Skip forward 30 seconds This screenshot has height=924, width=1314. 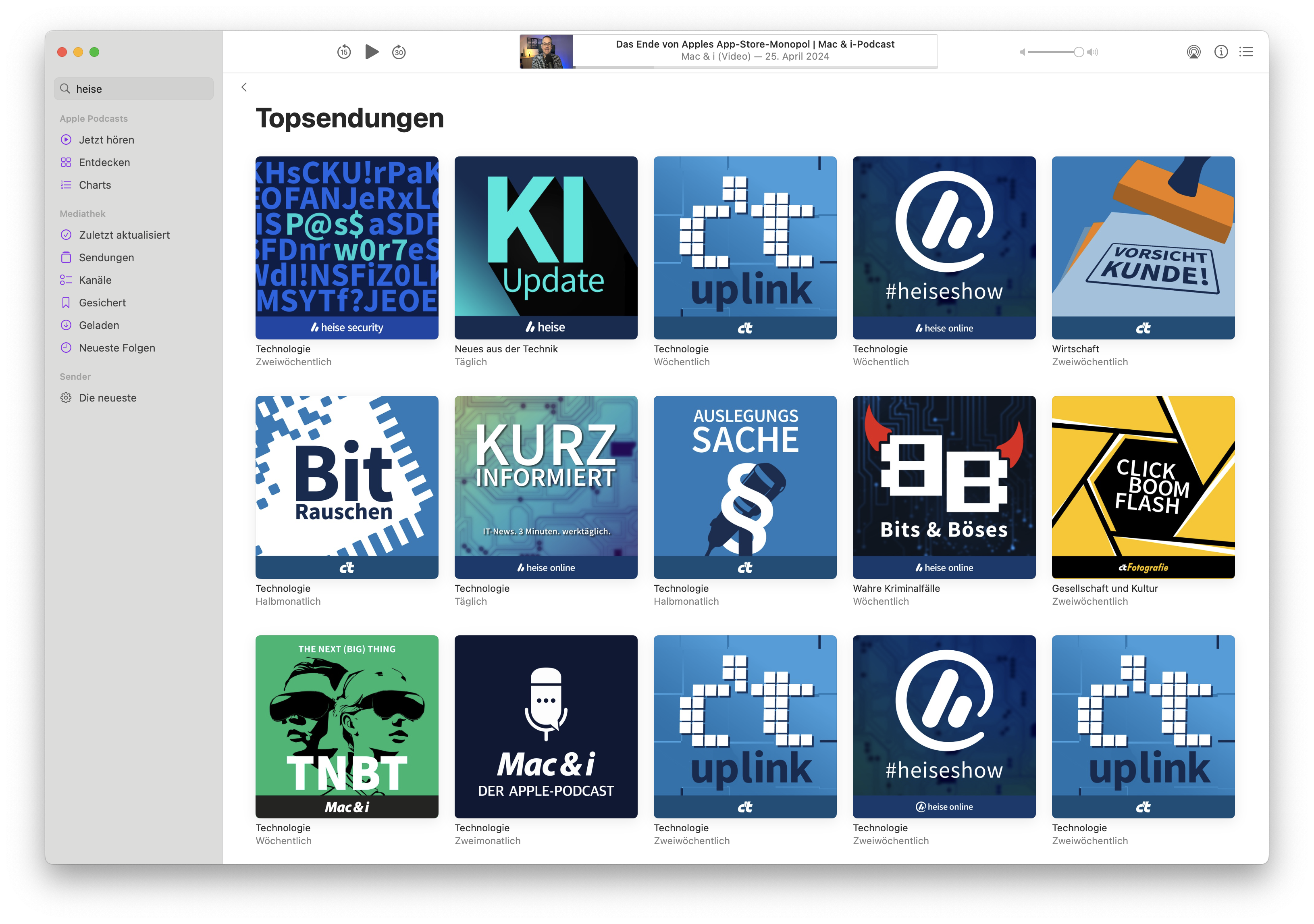[x=399, y=52]
